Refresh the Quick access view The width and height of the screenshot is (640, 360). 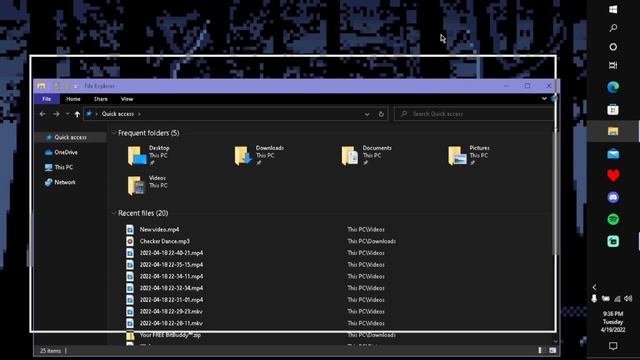click(x=381, y=114)
